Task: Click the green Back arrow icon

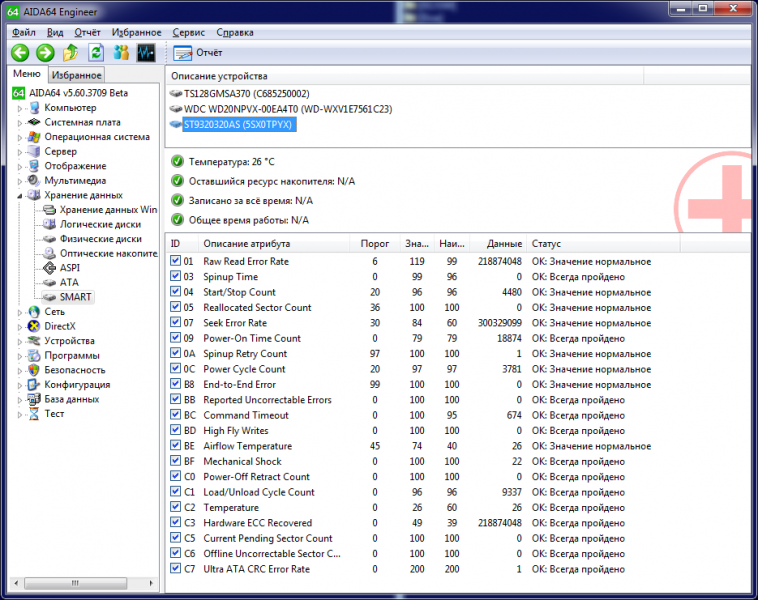Action: 20,53
